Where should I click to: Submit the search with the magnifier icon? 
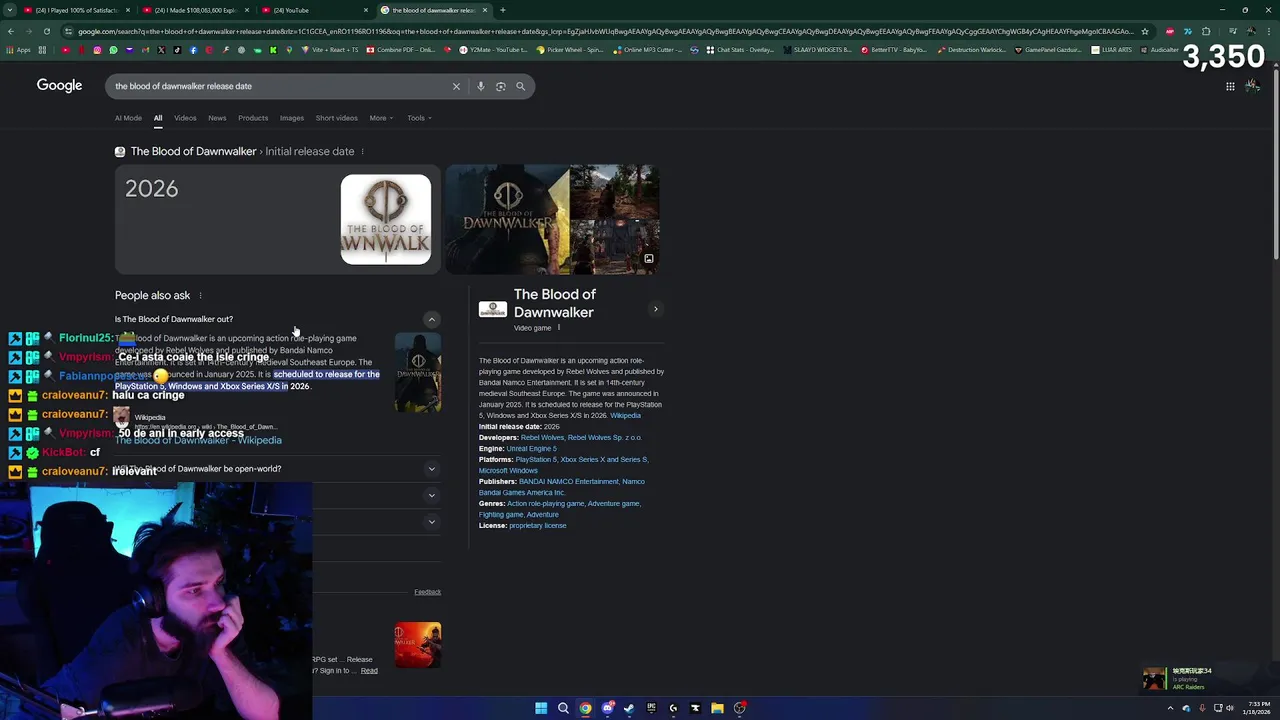520,86
